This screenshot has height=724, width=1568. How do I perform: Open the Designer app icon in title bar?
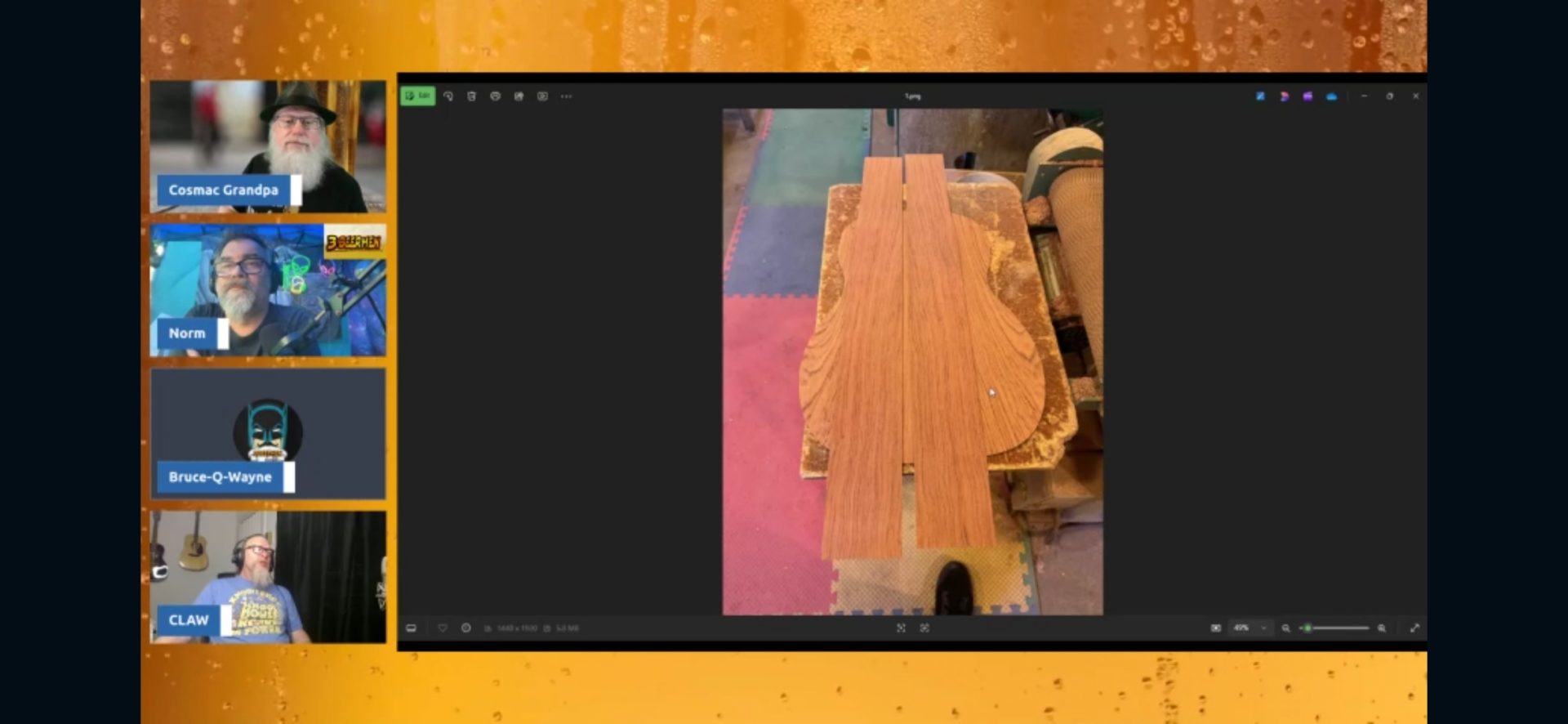[1284, 96]
